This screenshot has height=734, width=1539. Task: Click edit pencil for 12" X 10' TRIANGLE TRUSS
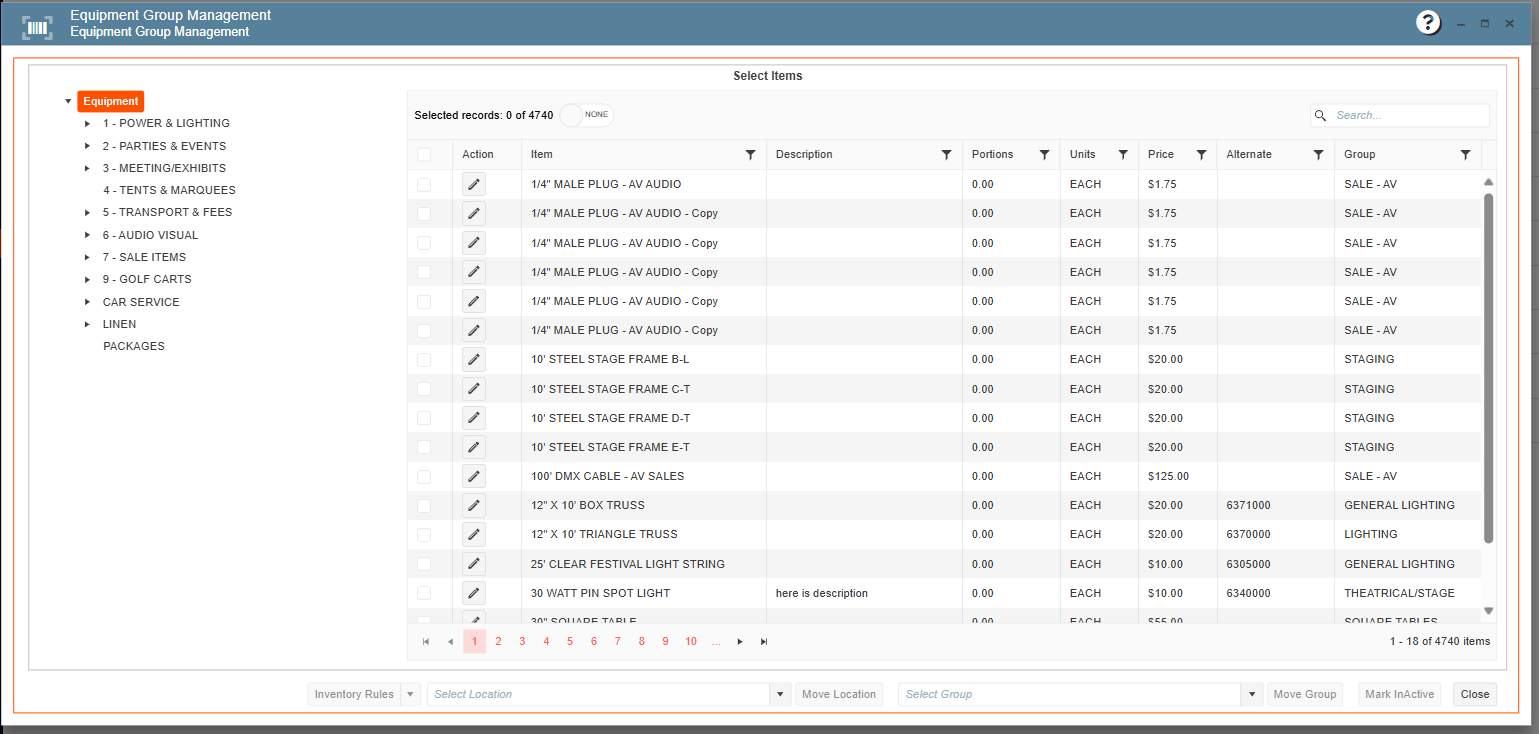coord(474,534)
